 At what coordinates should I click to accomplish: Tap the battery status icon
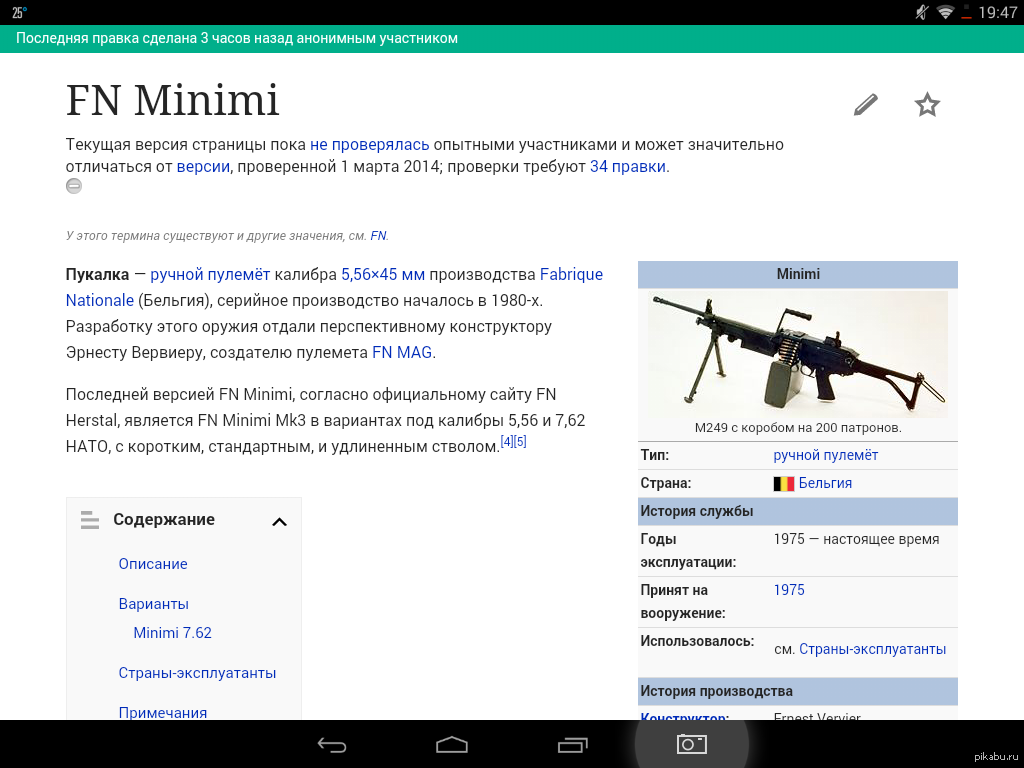pos(967,12)
